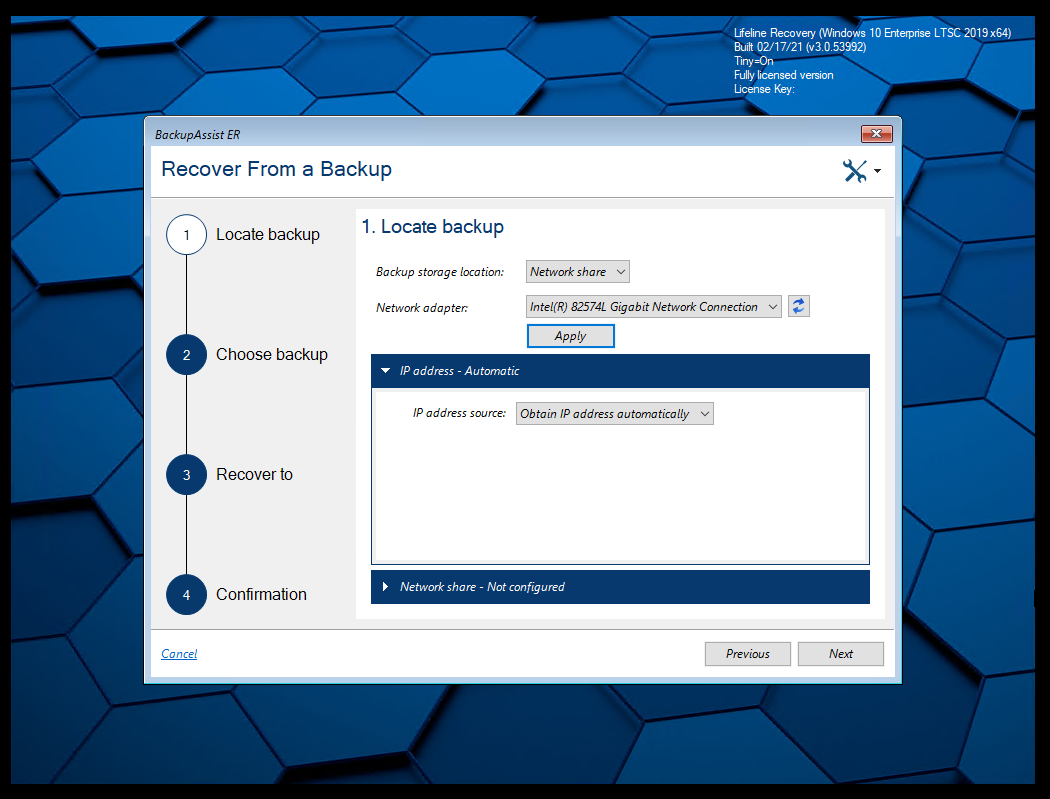
Task: Click the 'Tiny=On' desktop text
Action: (753, 61)
